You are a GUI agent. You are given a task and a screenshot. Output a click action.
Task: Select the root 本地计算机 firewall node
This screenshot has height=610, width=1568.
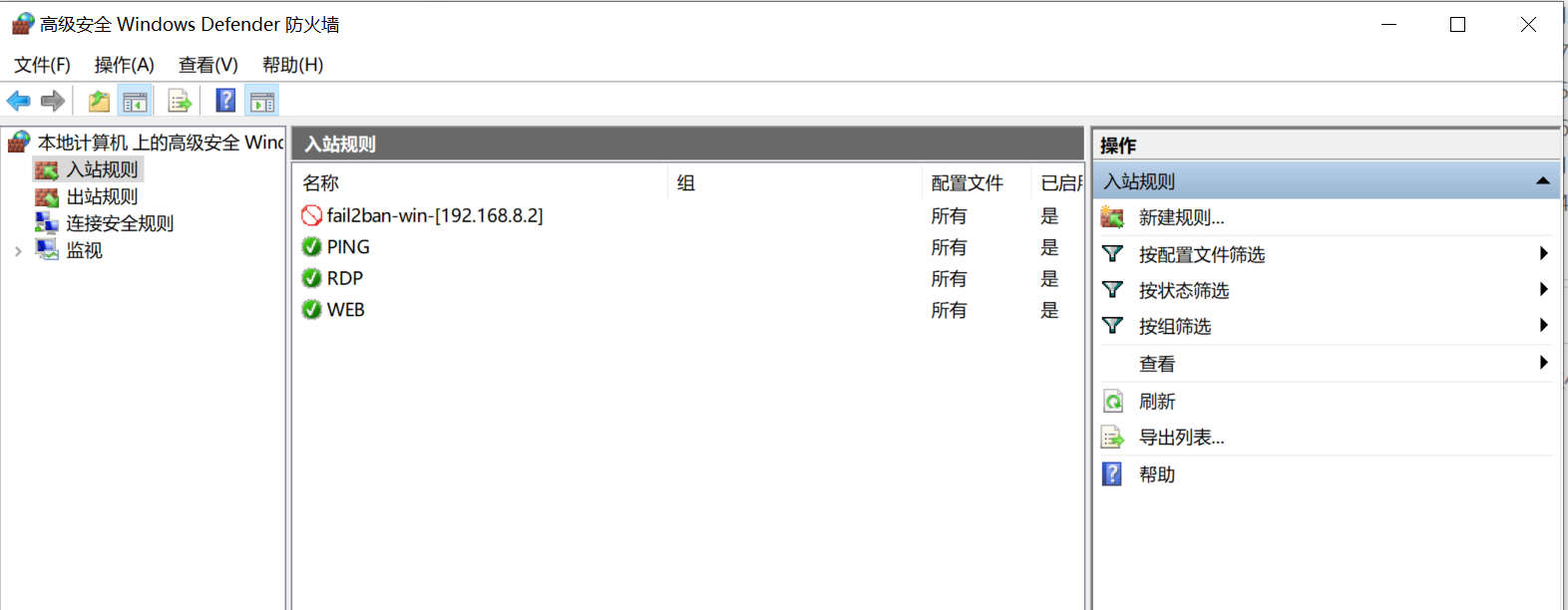tap(161, 143)
